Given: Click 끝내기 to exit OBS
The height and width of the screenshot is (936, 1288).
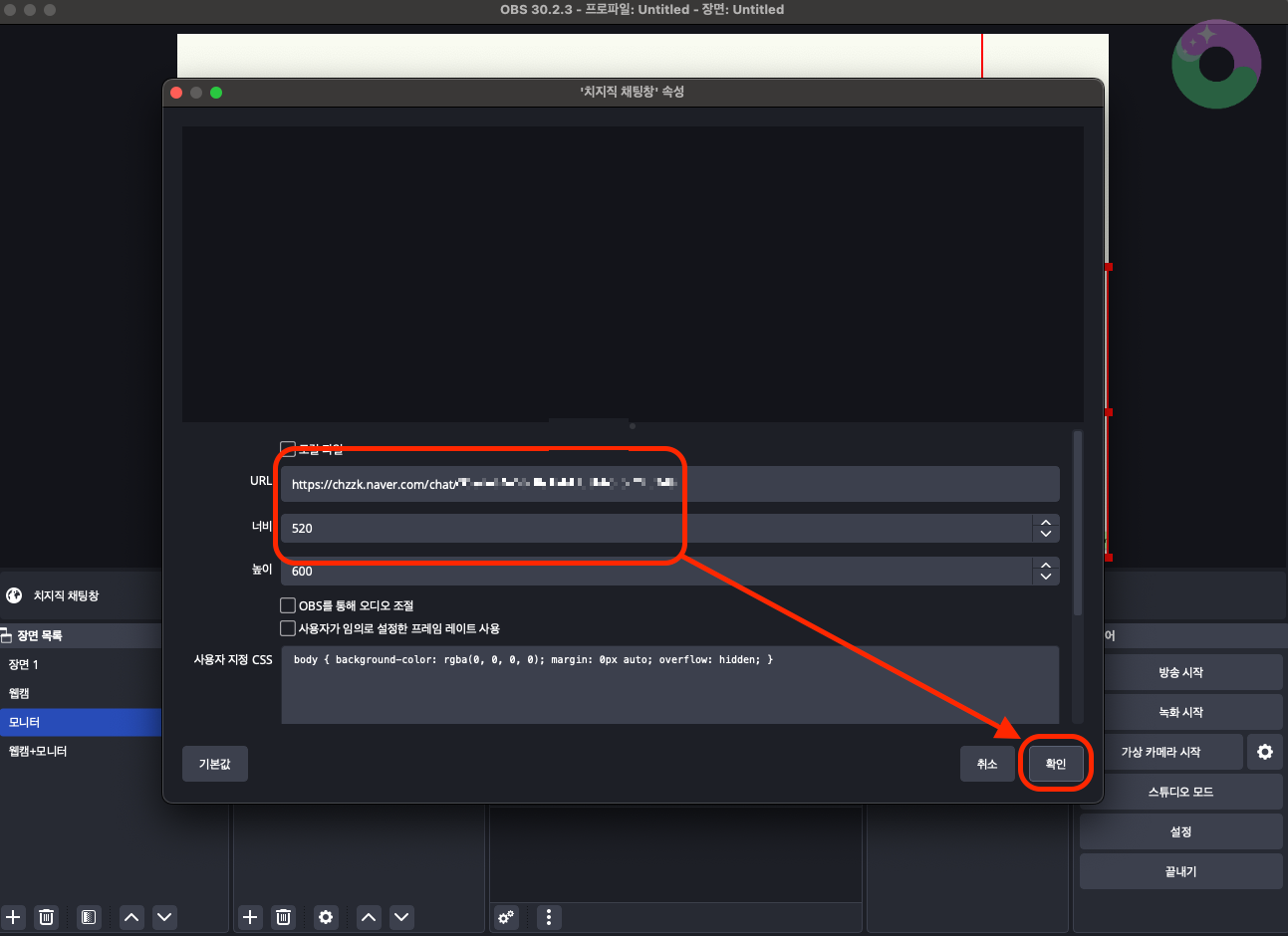Looking at the screenshot, I should (1180, 871).
